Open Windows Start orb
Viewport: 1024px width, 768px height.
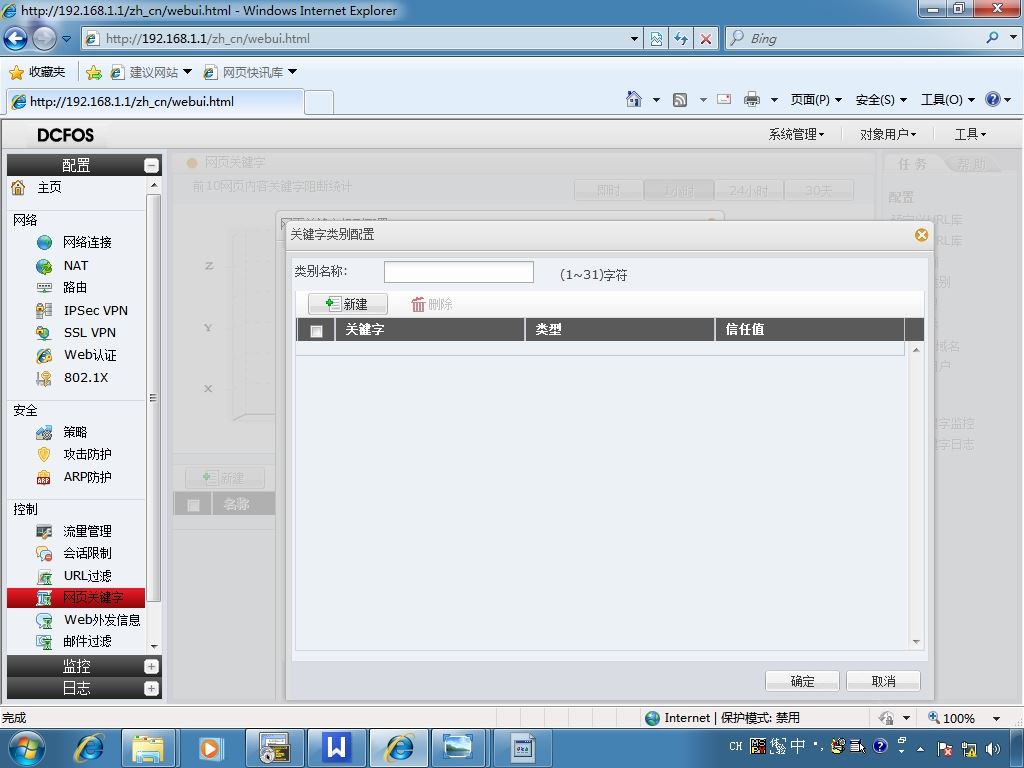click(x=26, y=748)
